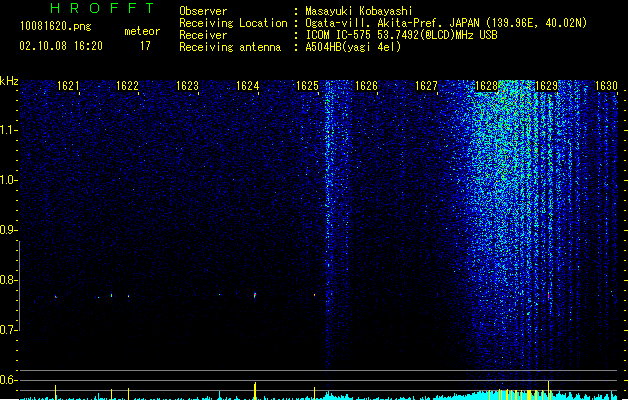The width and height of the screenshot is (629, 400).
Task: Click the 1623 time marker
Action: pos(187,86)
